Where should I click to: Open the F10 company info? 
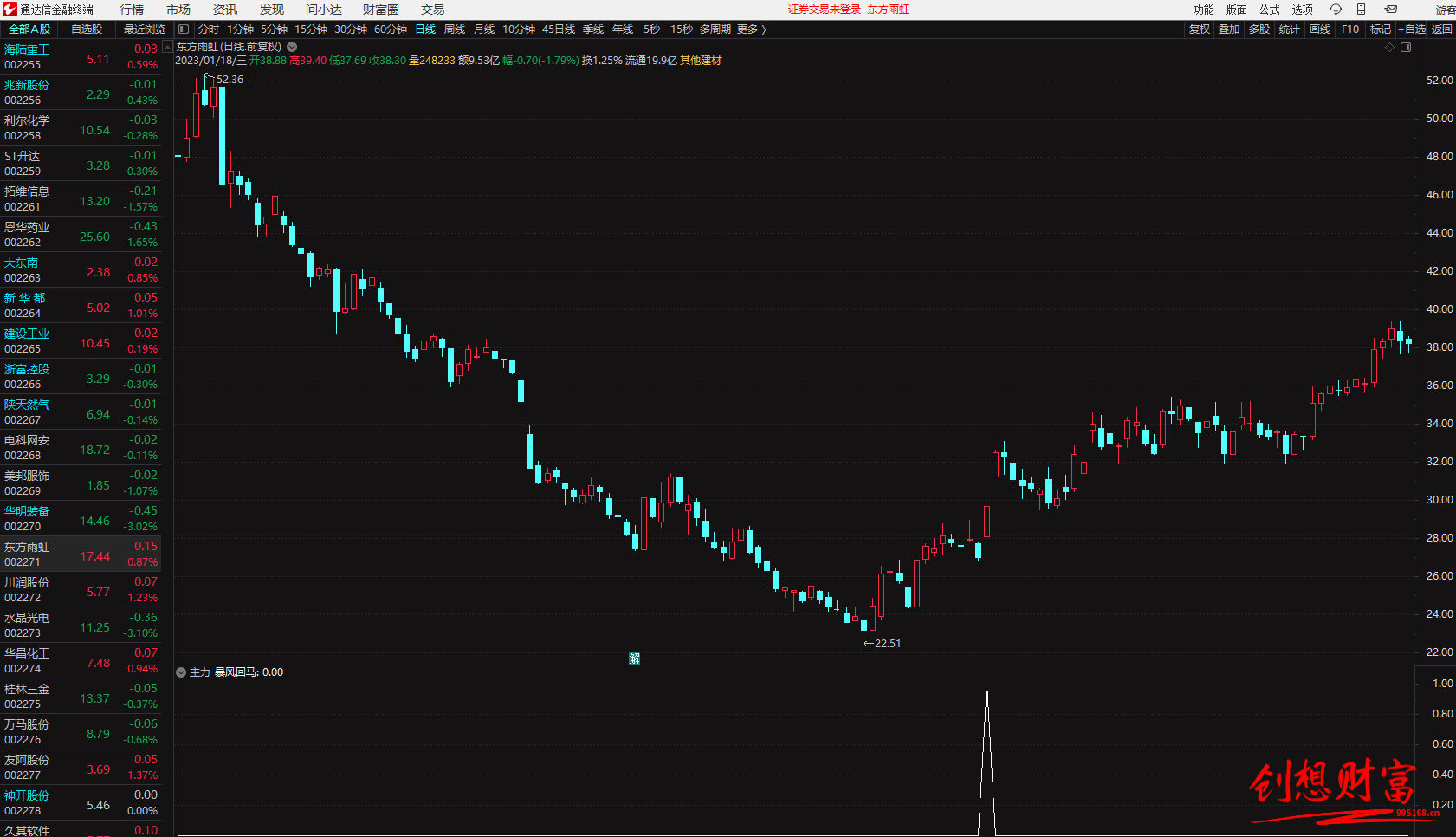click(x=1350, y=29)
